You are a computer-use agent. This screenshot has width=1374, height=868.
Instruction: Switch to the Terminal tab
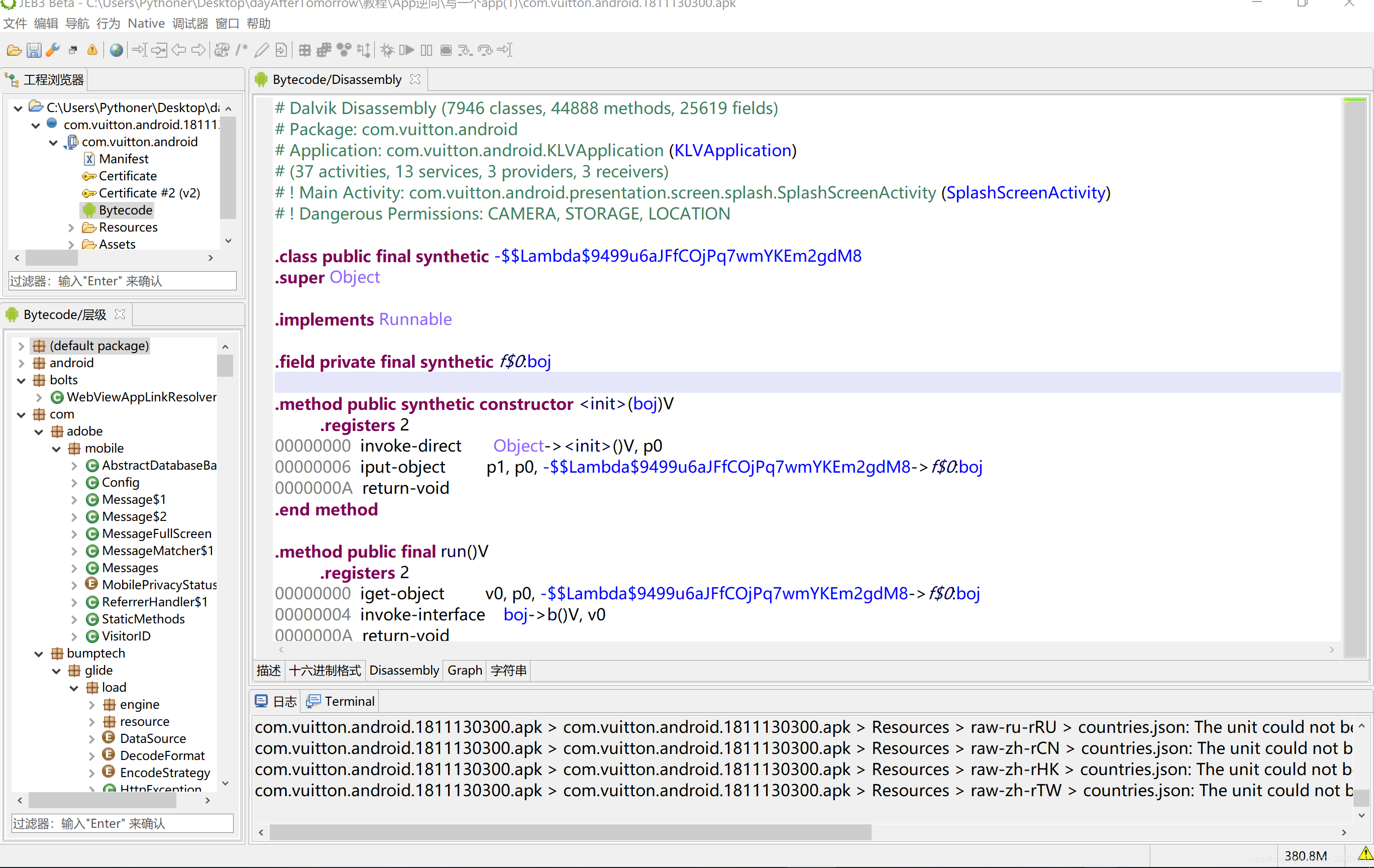coord(341,701)
